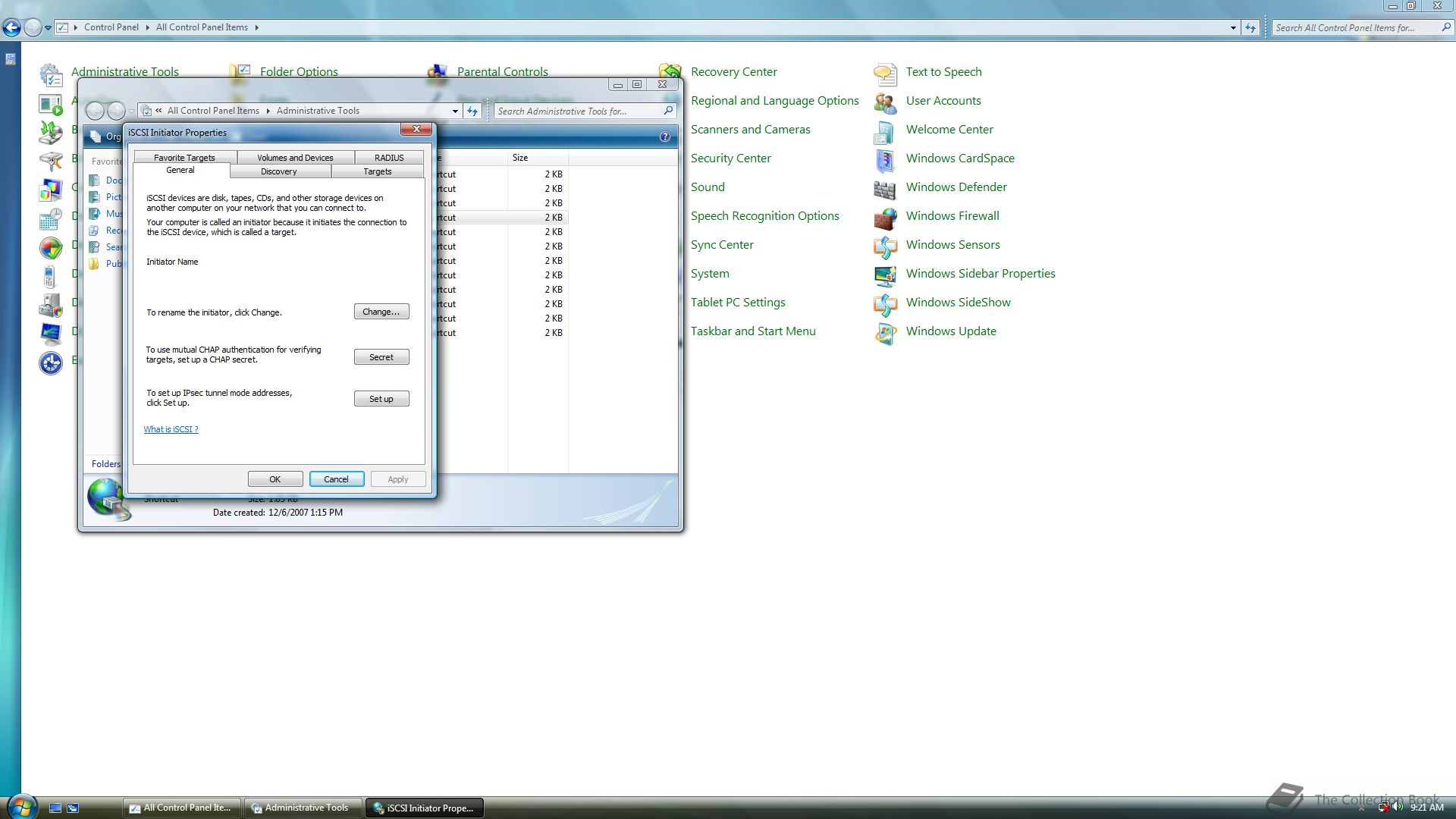Click the Change... button to rename initiator
1456x819 pixels.
coord(381,312)
